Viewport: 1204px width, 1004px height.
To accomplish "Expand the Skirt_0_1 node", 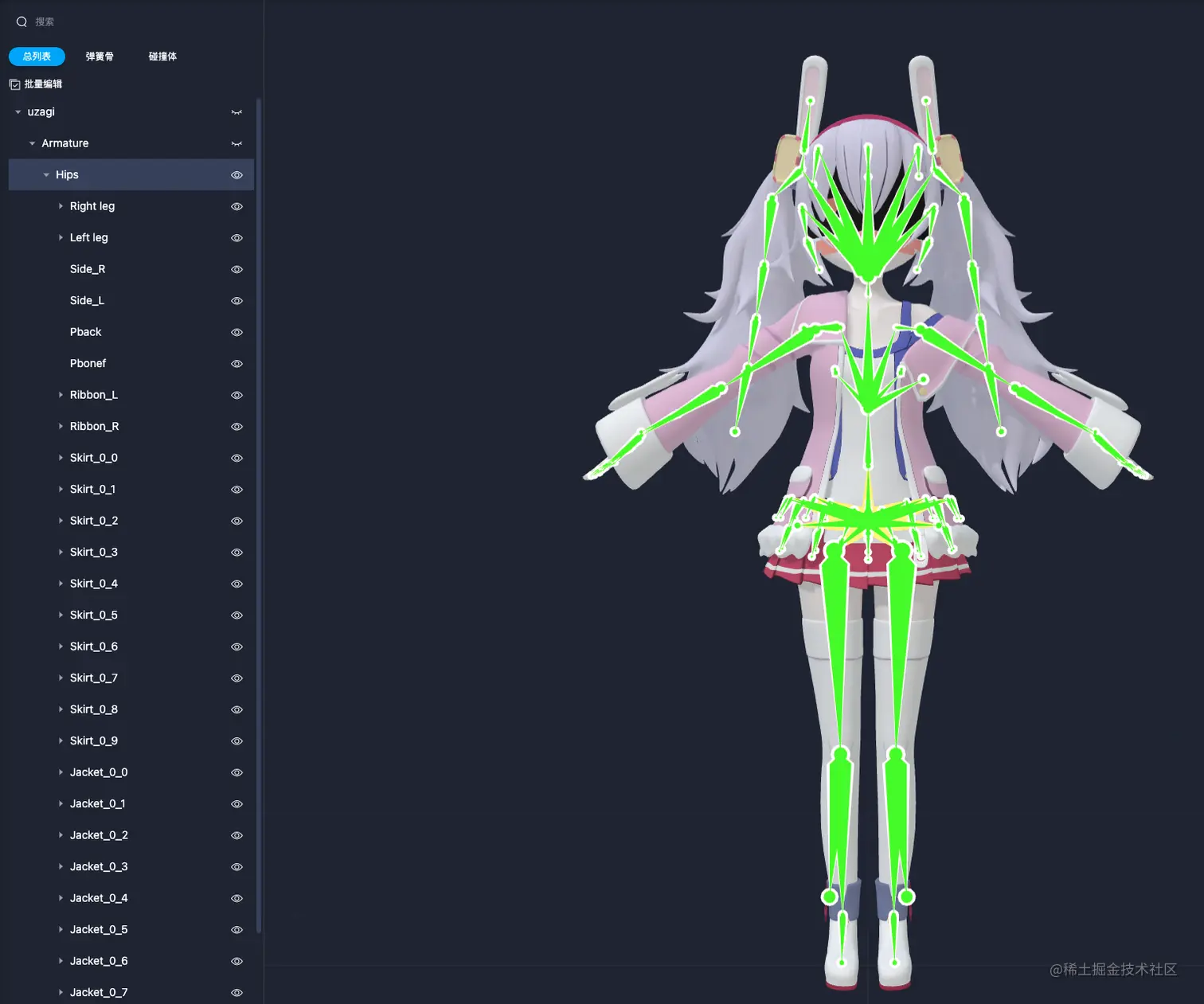I will pos(61,490).
